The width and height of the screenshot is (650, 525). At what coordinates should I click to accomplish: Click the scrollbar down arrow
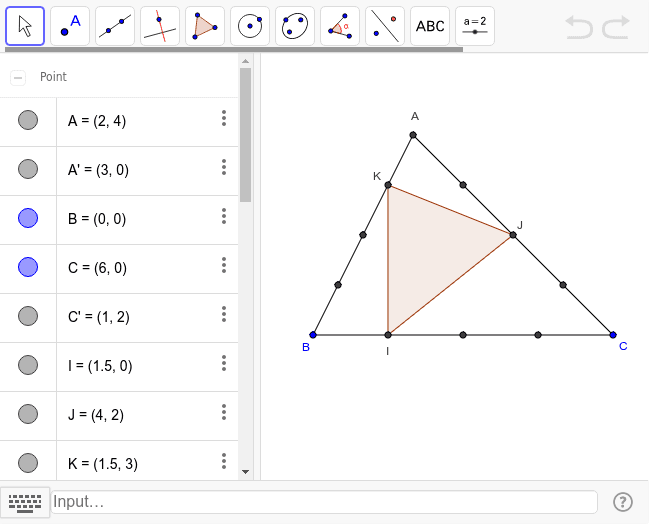click(x=245, y=472)
